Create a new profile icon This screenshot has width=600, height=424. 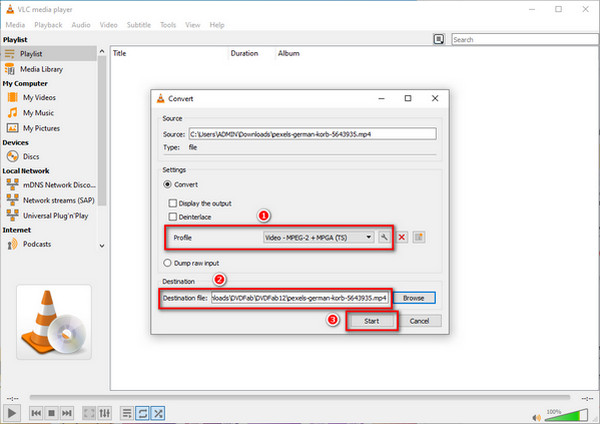[419, 237]
